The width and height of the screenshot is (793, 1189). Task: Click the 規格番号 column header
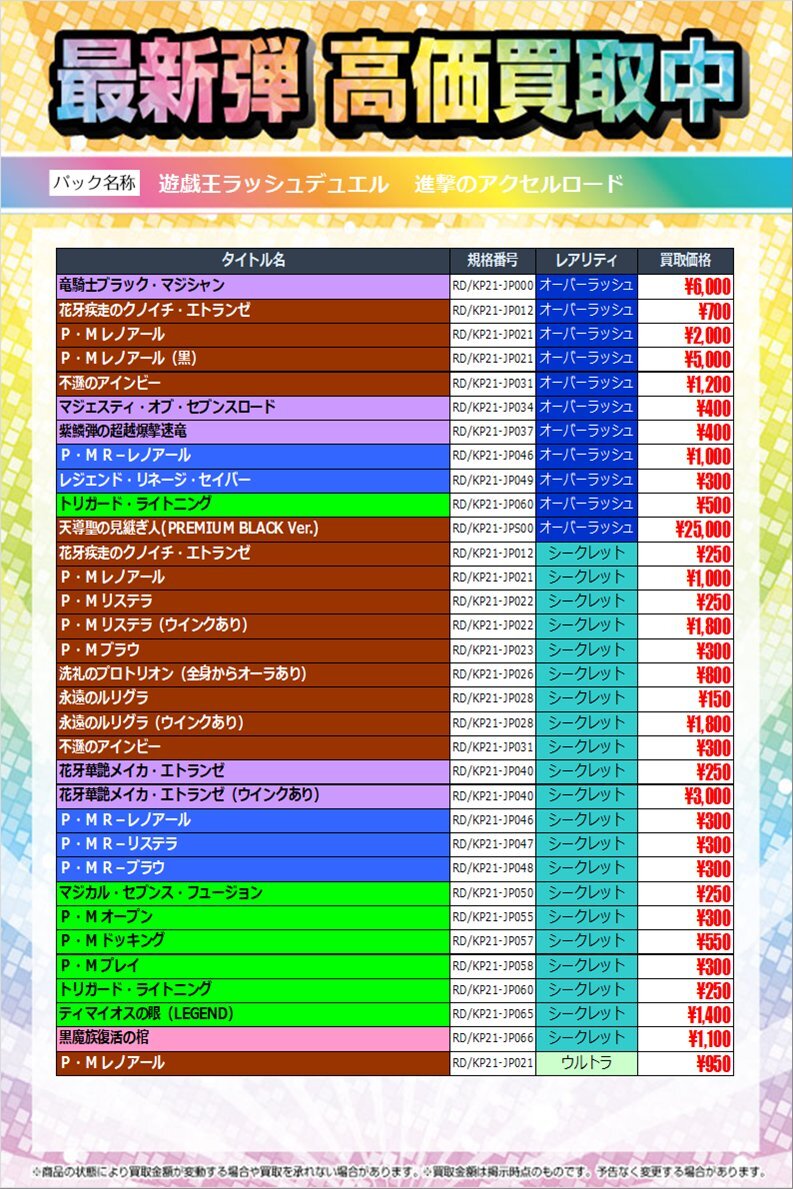[x=492, y=260]
